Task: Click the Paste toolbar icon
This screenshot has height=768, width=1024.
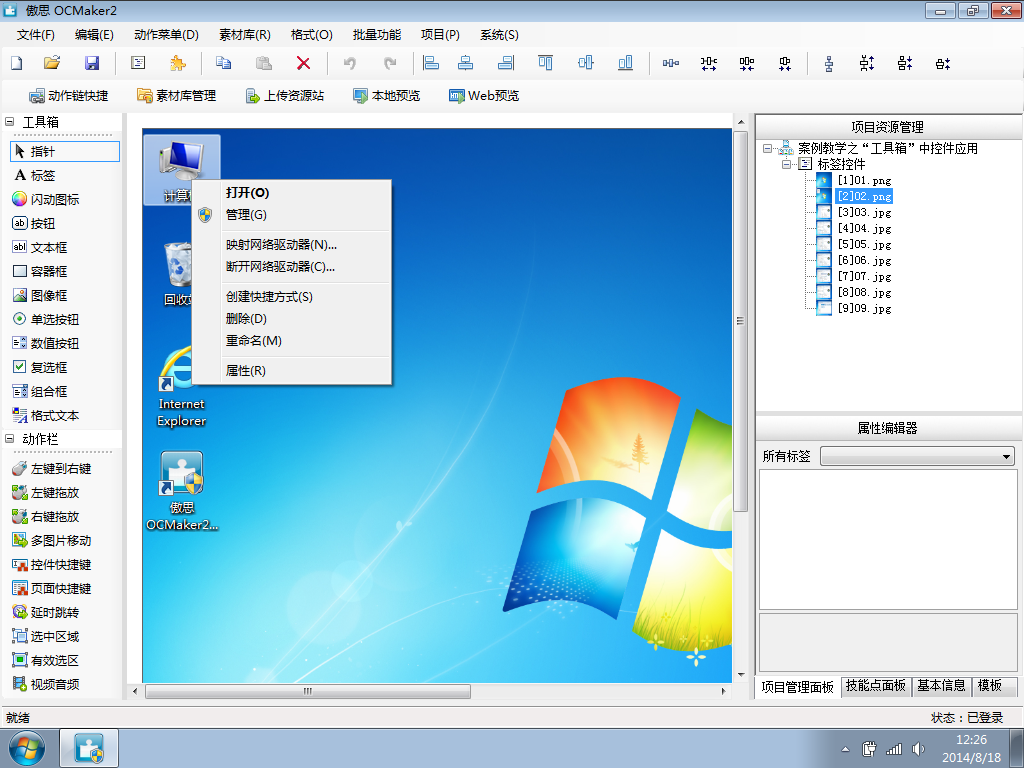Action: point(264,63)
